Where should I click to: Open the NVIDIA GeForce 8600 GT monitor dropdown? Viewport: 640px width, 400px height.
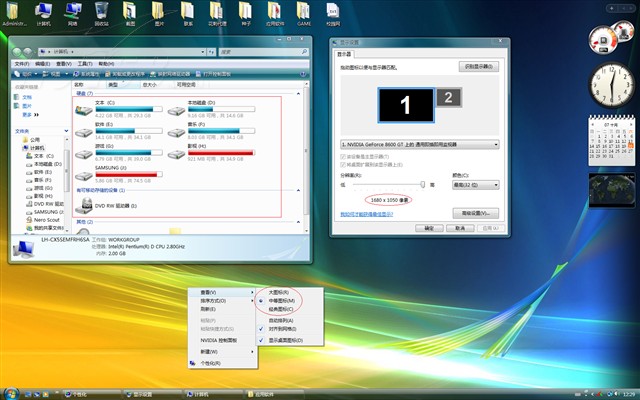[x=420, y=144]
